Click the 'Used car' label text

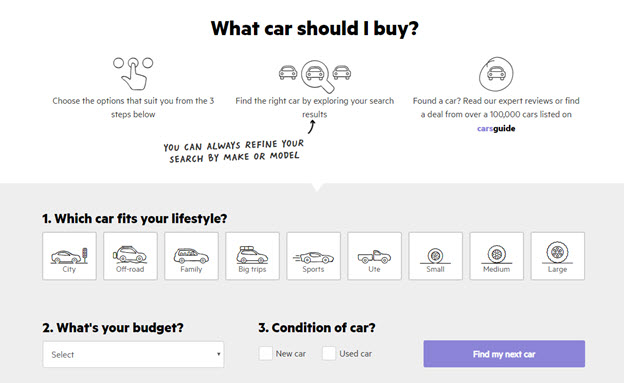pyautogui.click(x=355, y=354)
